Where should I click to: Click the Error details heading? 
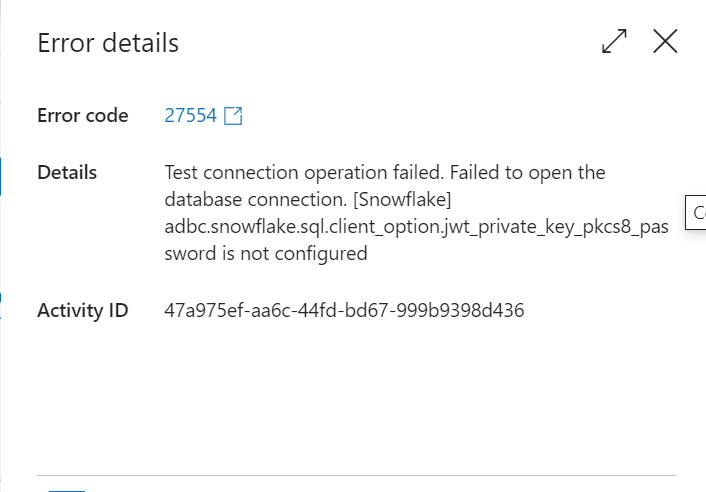coord(108,43)
